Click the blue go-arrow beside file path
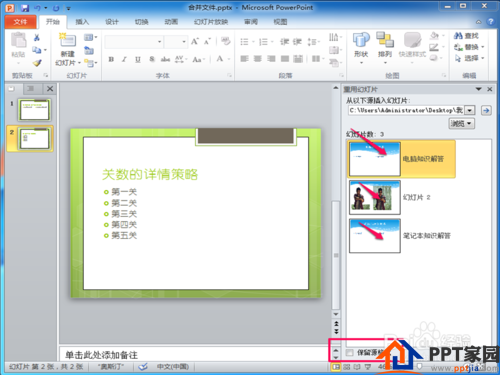The height and width of the screenshot is (375, 500). (x=486, y=110)
